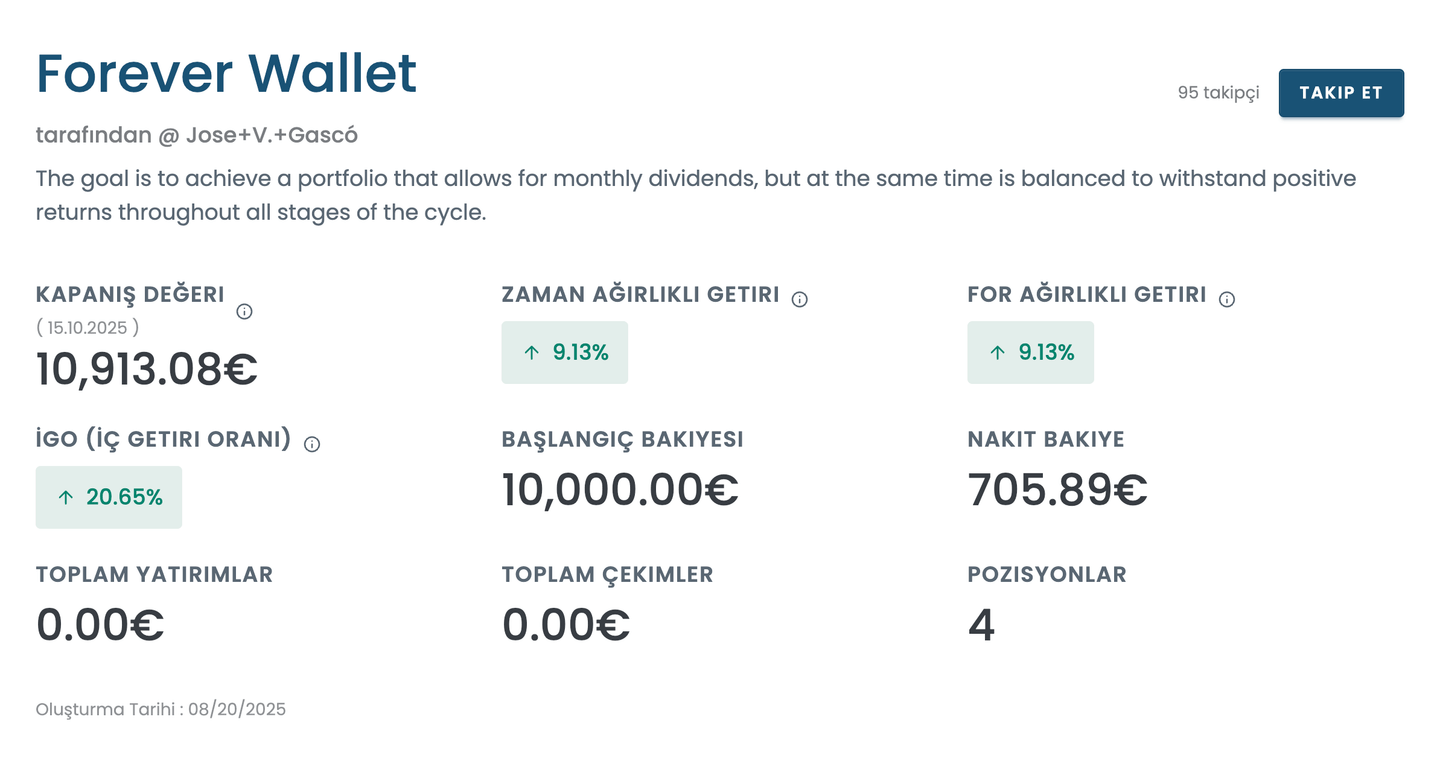This screenshot has width=1440, height=757.
Task: Click the Toplam Yatırımlar 0.00€ value
Action: click(x=100, y=625)
